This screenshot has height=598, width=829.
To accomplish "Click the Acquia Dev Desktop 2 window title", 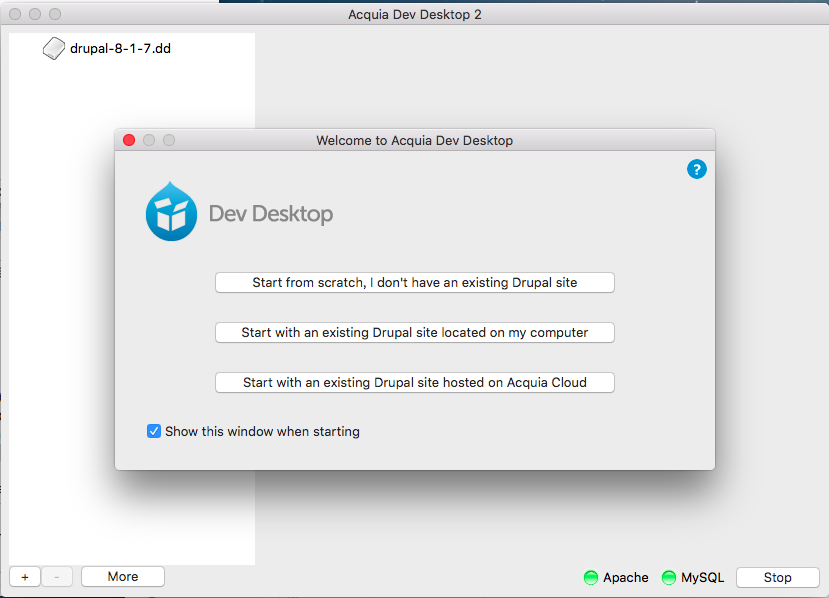I will click(414, 14).
